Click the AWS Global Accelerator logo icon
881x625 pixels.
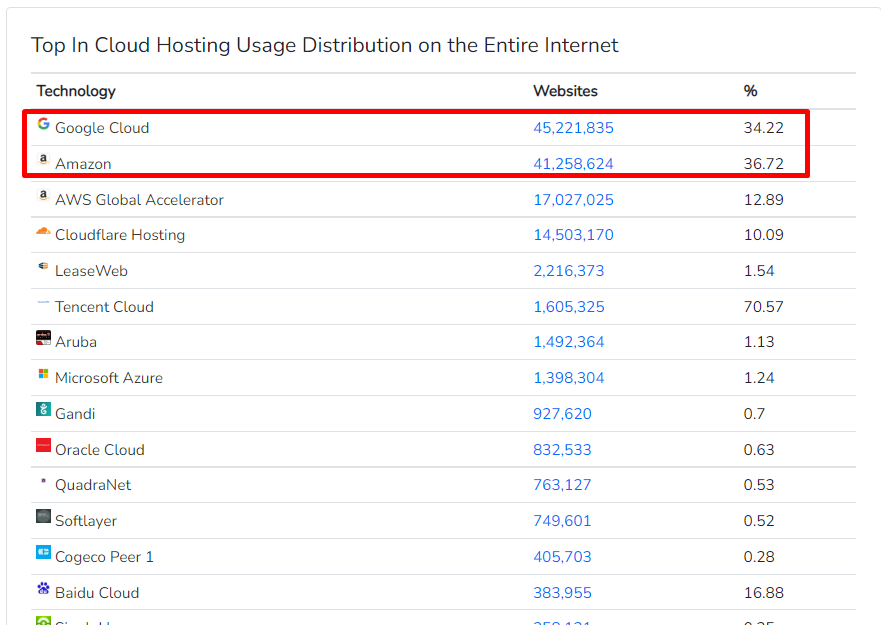click(43, 196)
